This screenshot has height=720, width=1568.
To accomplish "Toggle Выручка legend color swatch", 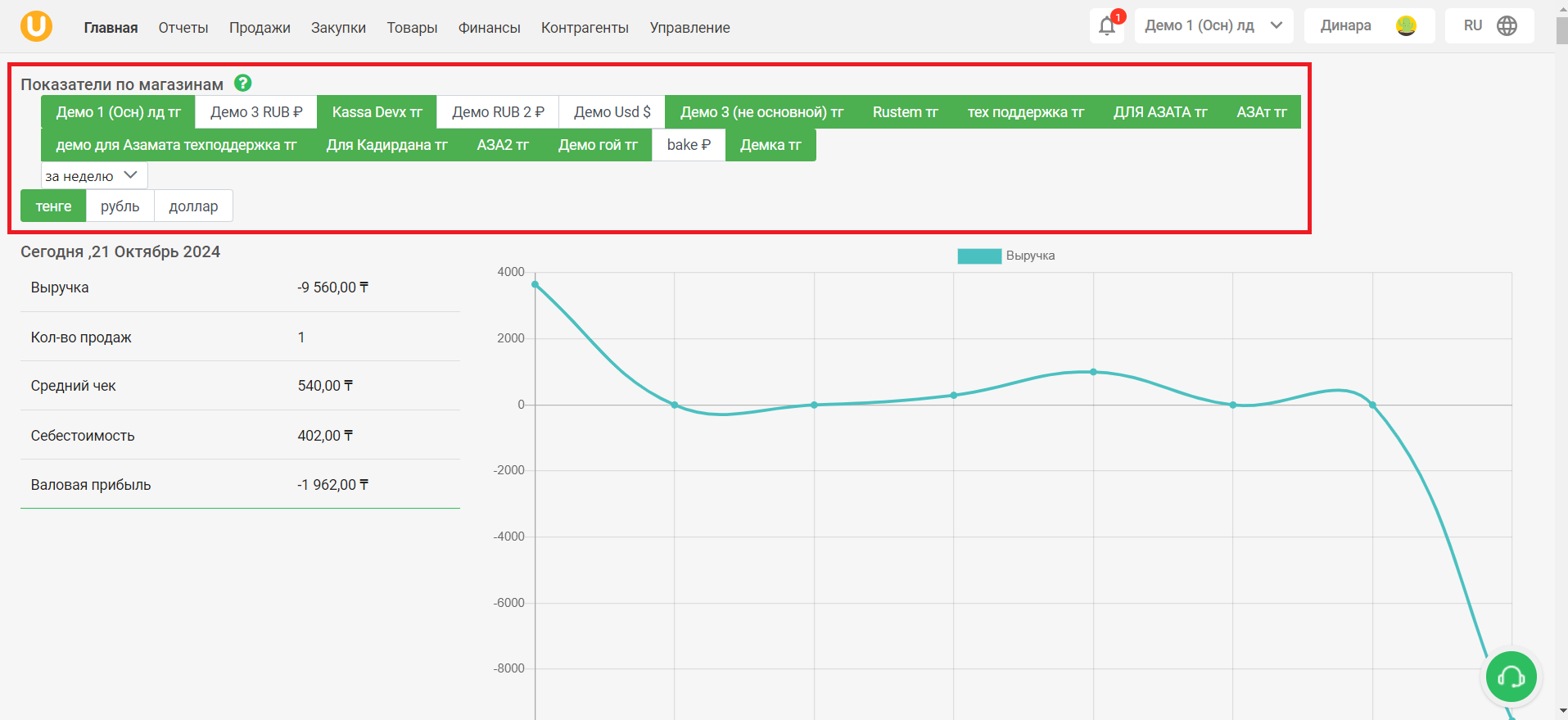I will coord(979,256).
